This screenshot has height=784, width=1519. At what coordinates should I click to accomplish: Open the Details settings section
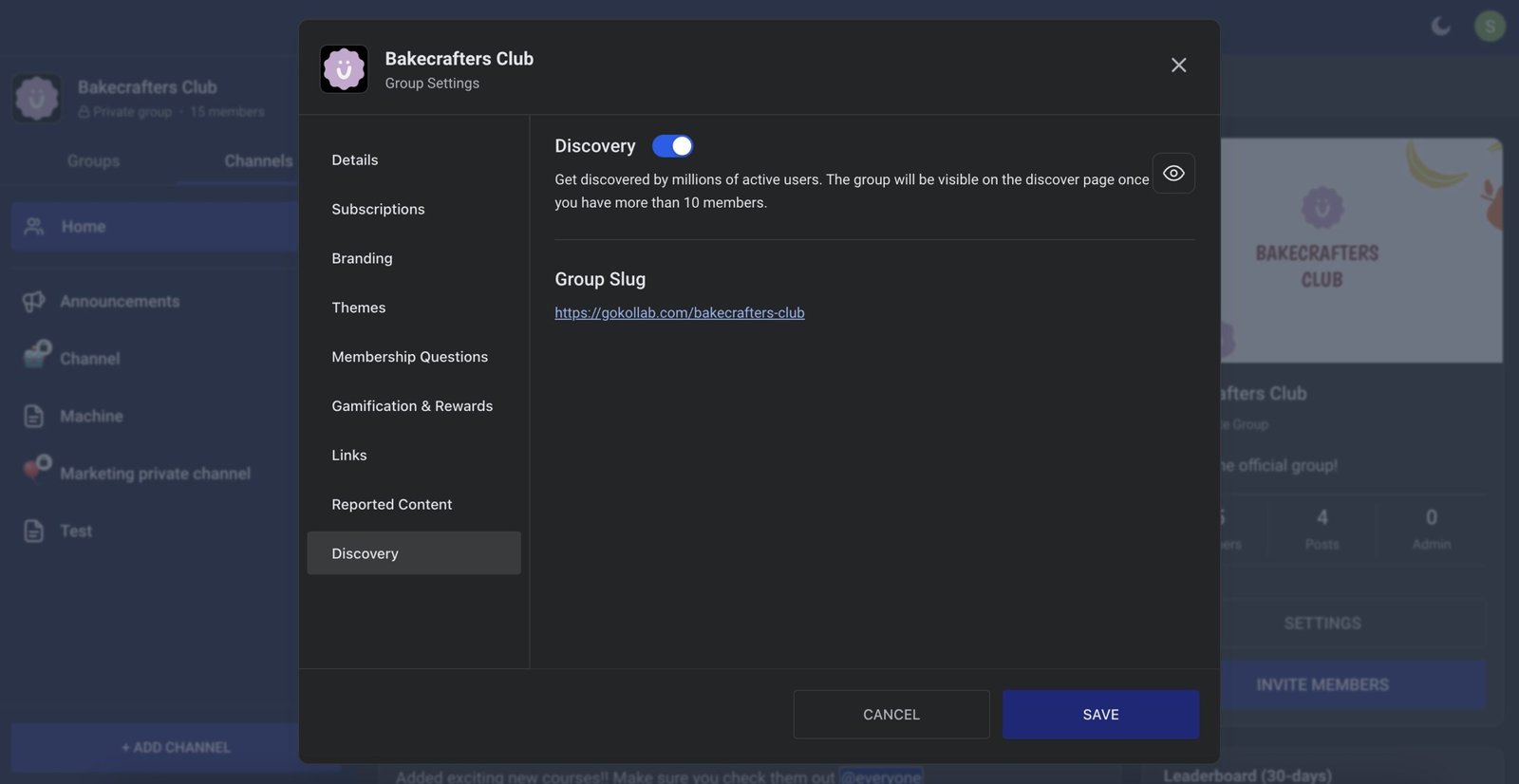coord(355,160)
